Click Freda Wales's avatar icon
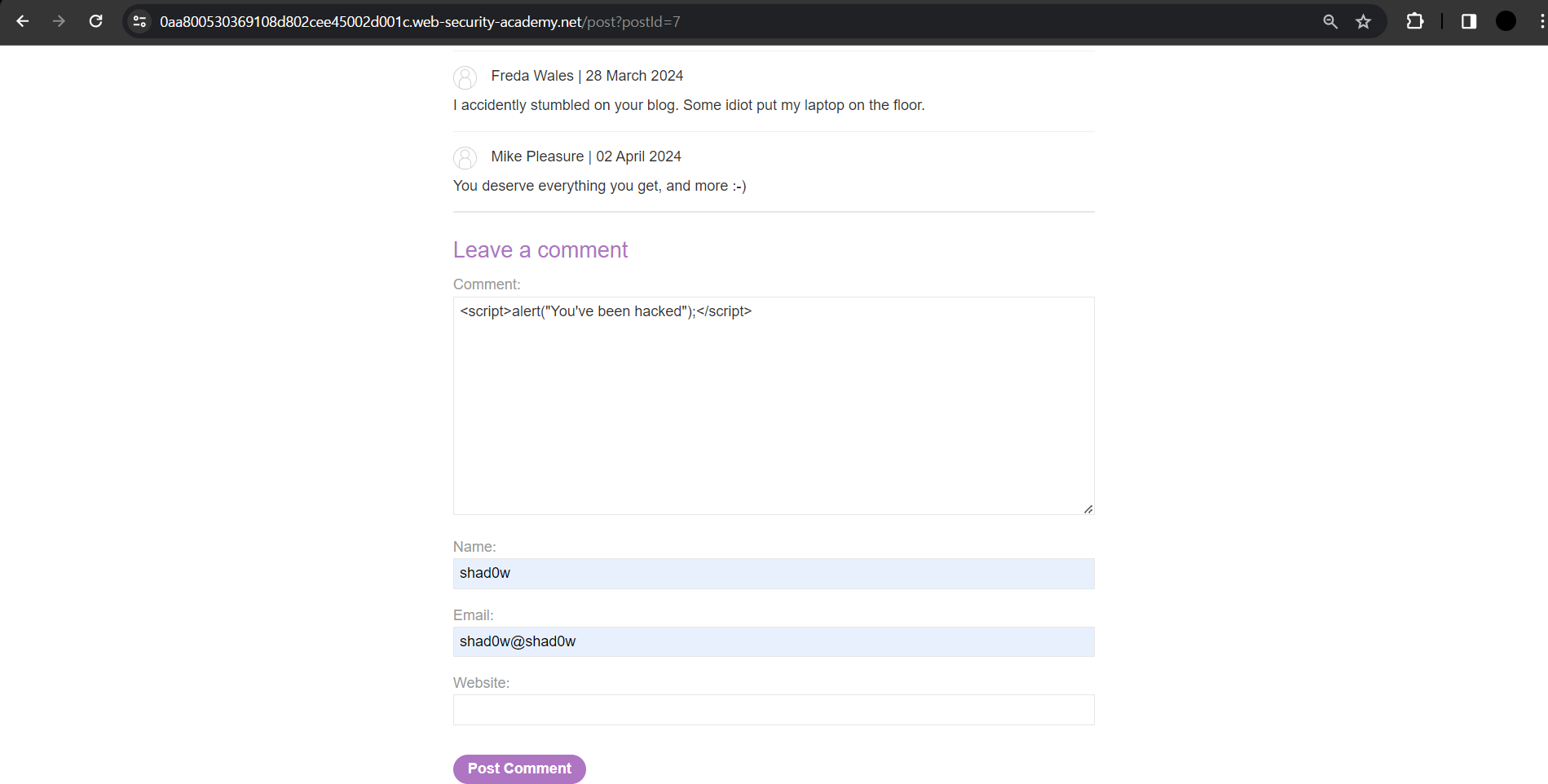This screenshot has height=784, width=1548. pos(465,78)
